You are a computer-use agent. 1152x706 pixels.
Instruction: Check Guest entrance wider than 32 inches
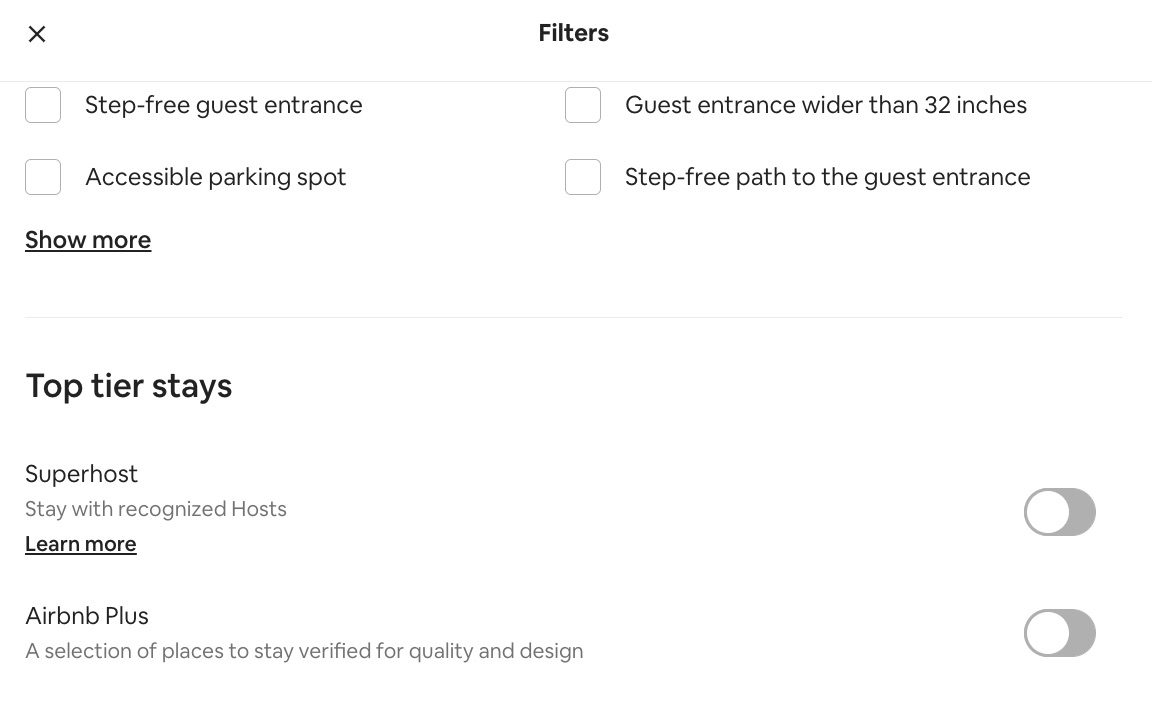(582, 104)
